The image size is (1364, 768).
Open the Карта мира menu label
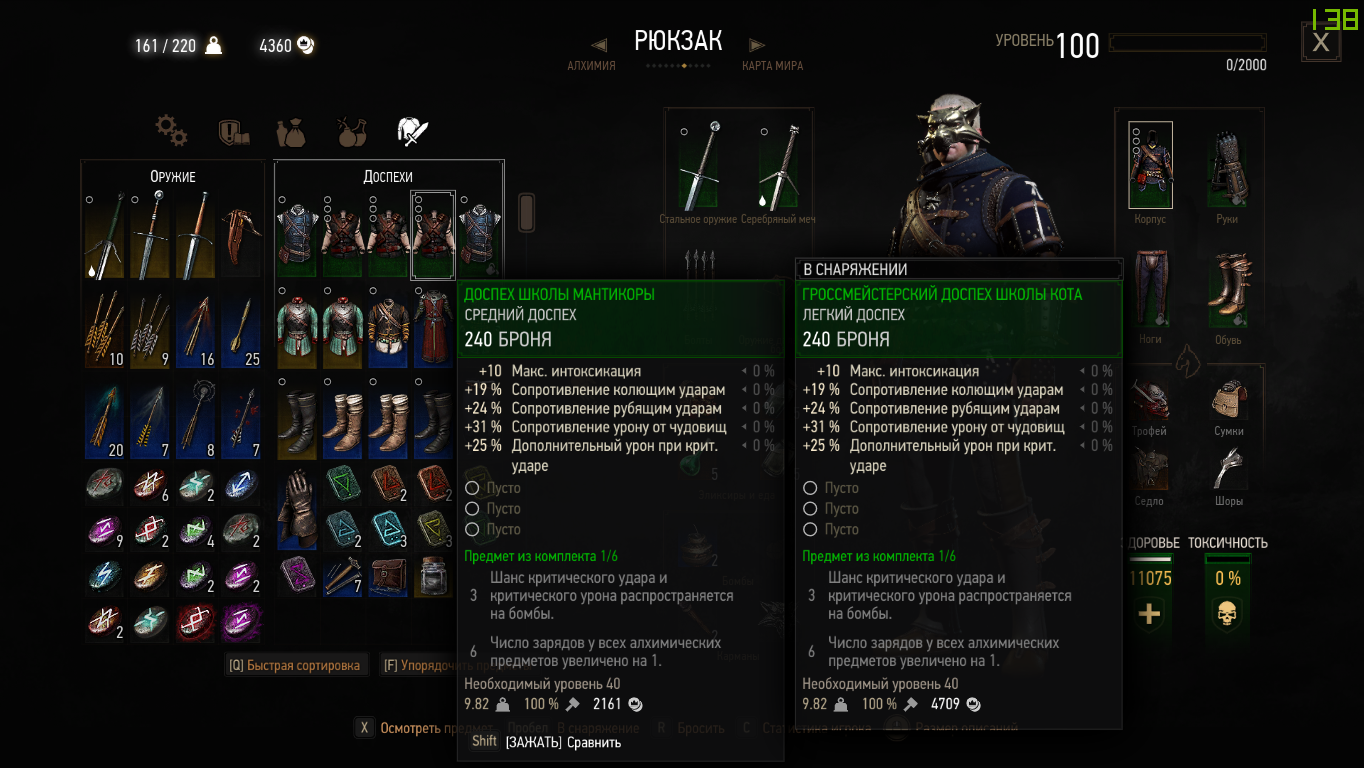772,66
